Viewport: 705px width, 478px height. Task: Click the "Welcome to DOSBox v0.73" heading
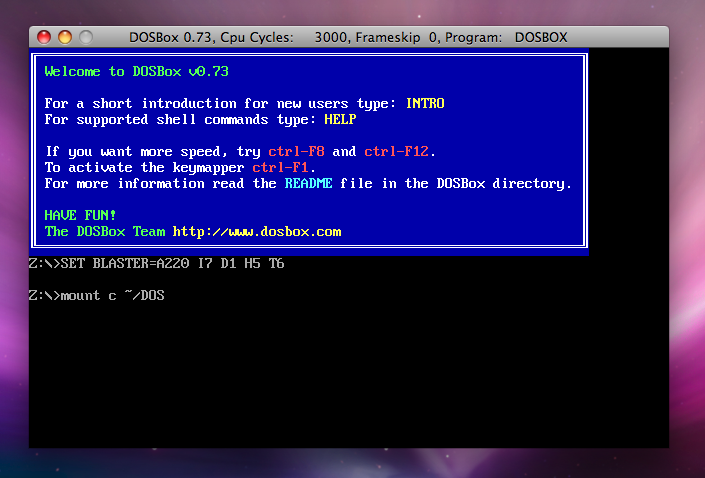tap(137, 71)
